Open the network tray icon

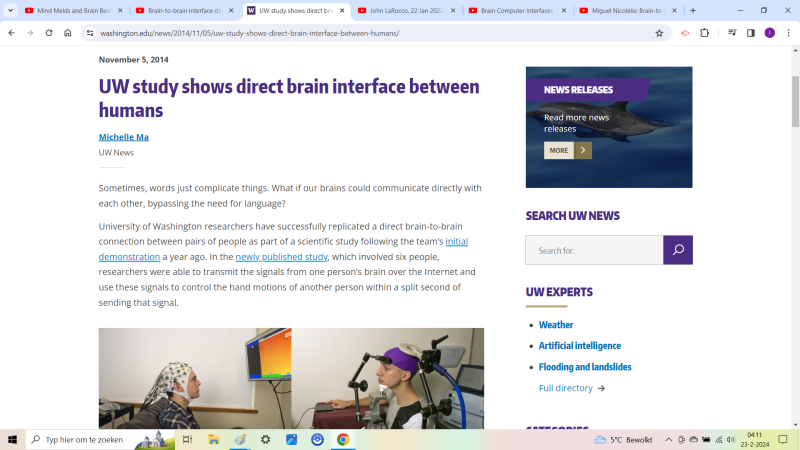tap(719, 439)
